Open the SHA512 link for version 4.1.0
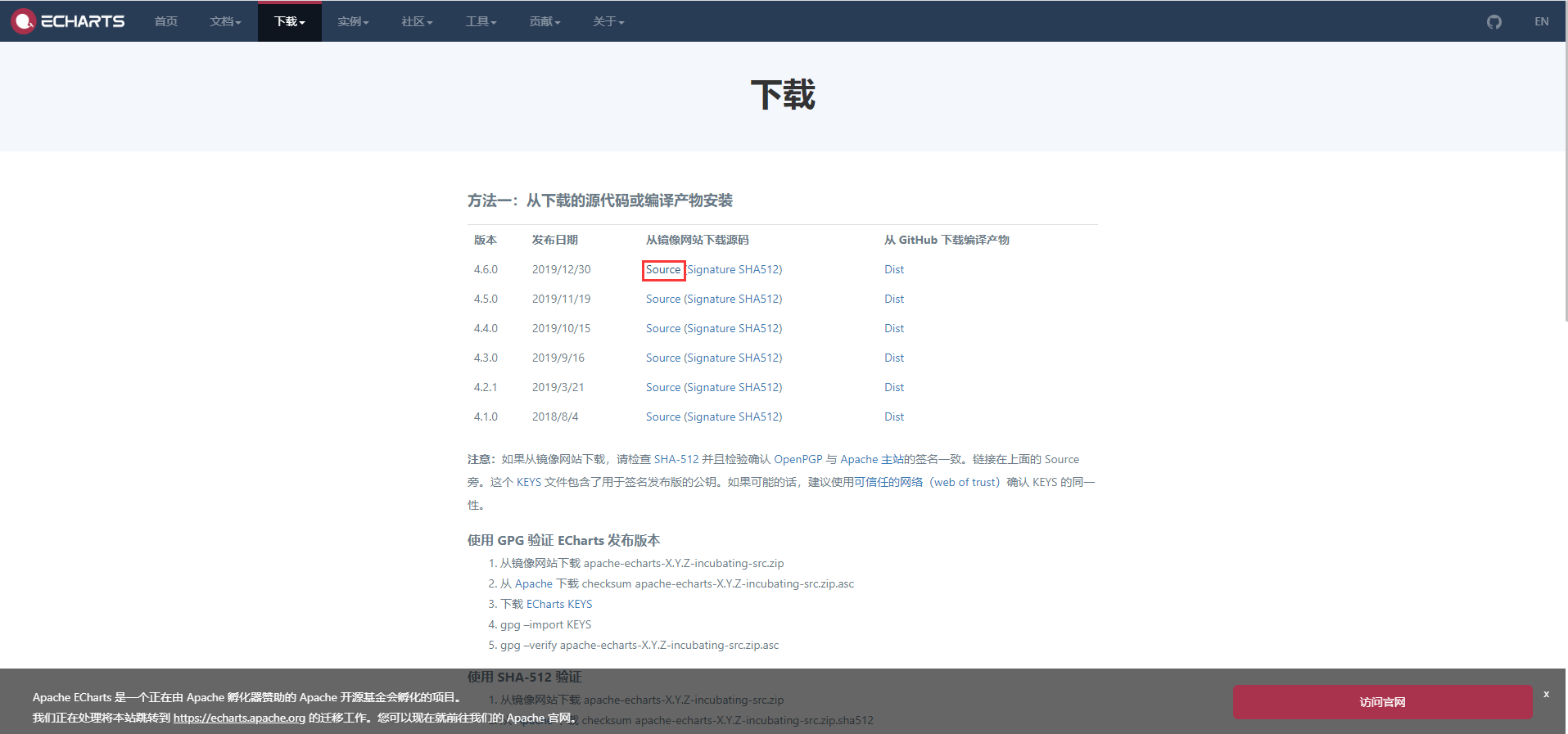The width and height of the screenshot is (1568, 734). click(x=758, y=417)
